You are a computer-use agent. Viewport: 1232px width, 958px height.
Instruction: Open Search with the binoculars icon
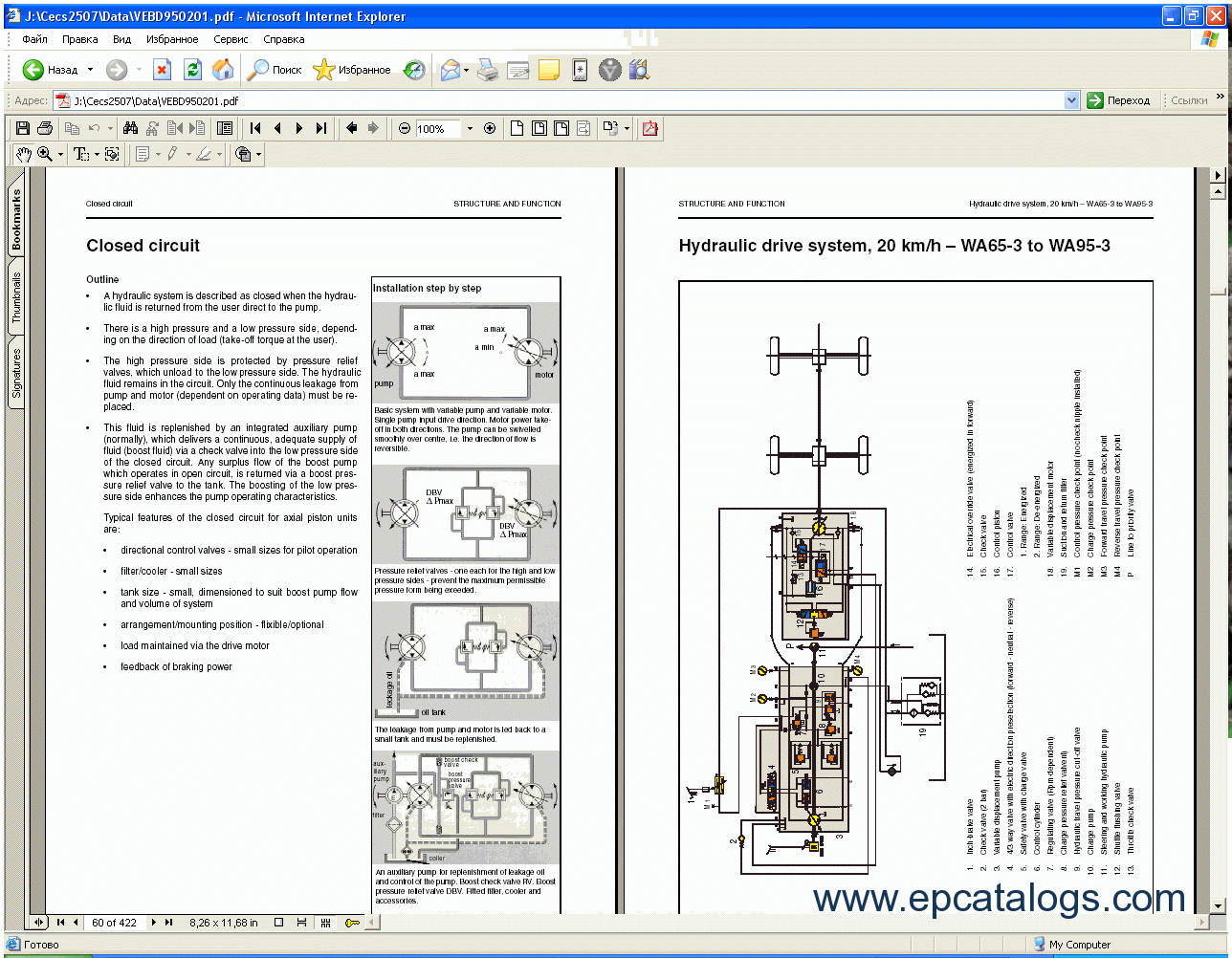[x=130, y=128]
